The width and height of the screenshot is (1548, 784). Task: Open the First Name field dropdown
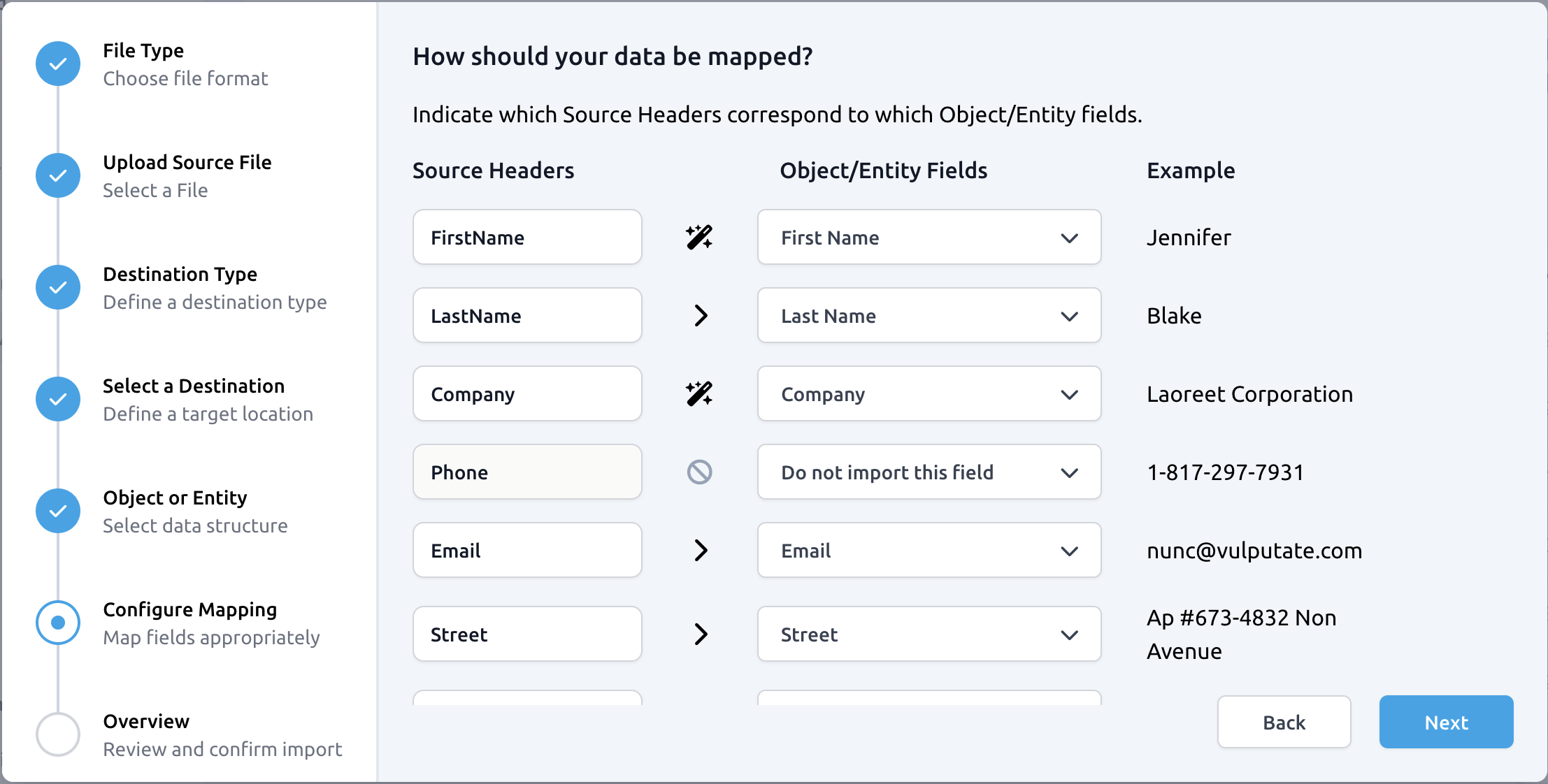(x=929, y=238)
